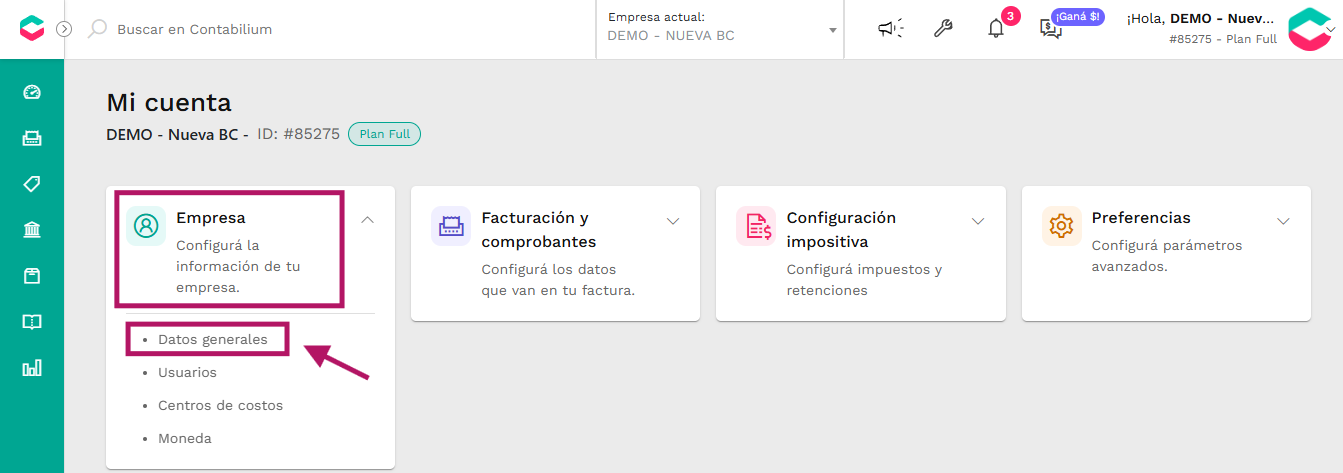
Task: Click the ¡Ganá $! referral chat icon
Action: point(1051,29)
